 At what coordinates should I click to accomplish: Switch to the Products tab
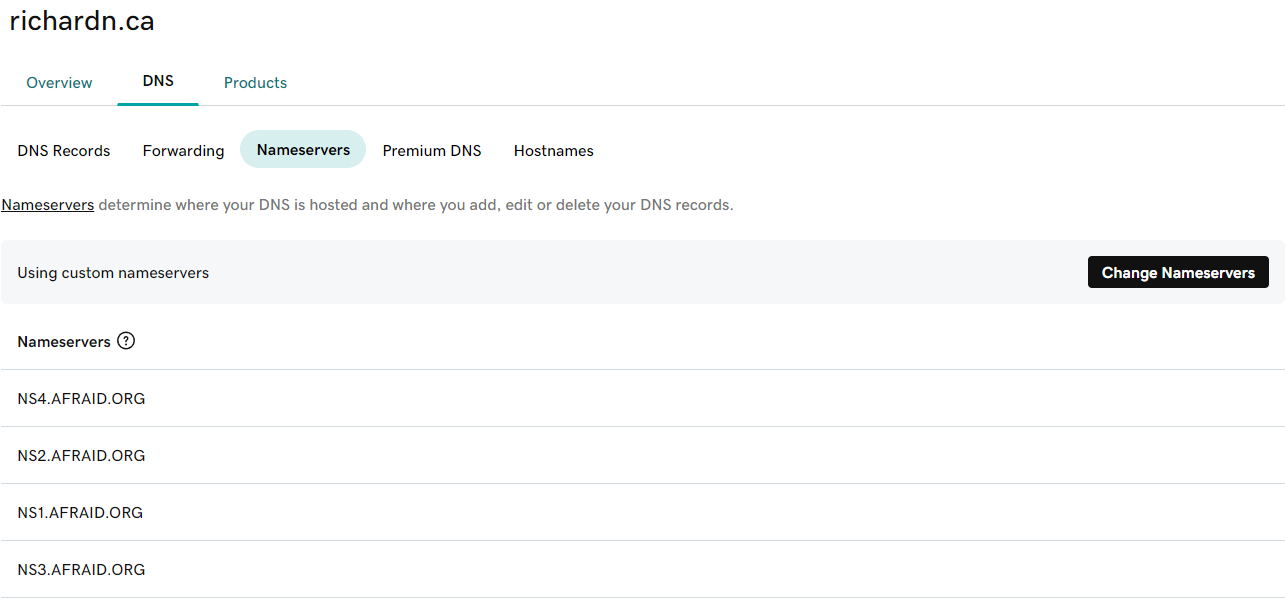pyautogui.click(x=255, y=83)
